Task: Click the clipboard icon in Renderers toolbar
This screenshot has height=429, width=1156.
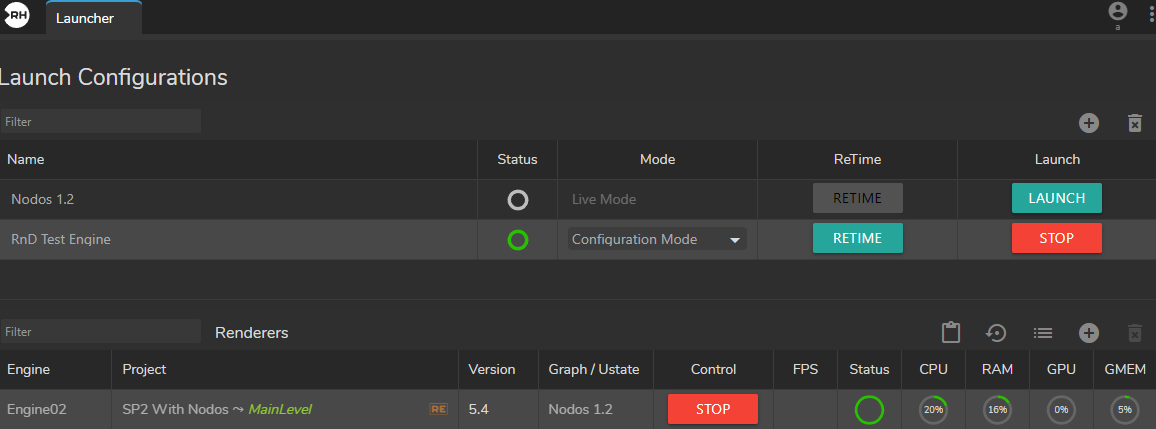Action: click(x=951, y=333)
